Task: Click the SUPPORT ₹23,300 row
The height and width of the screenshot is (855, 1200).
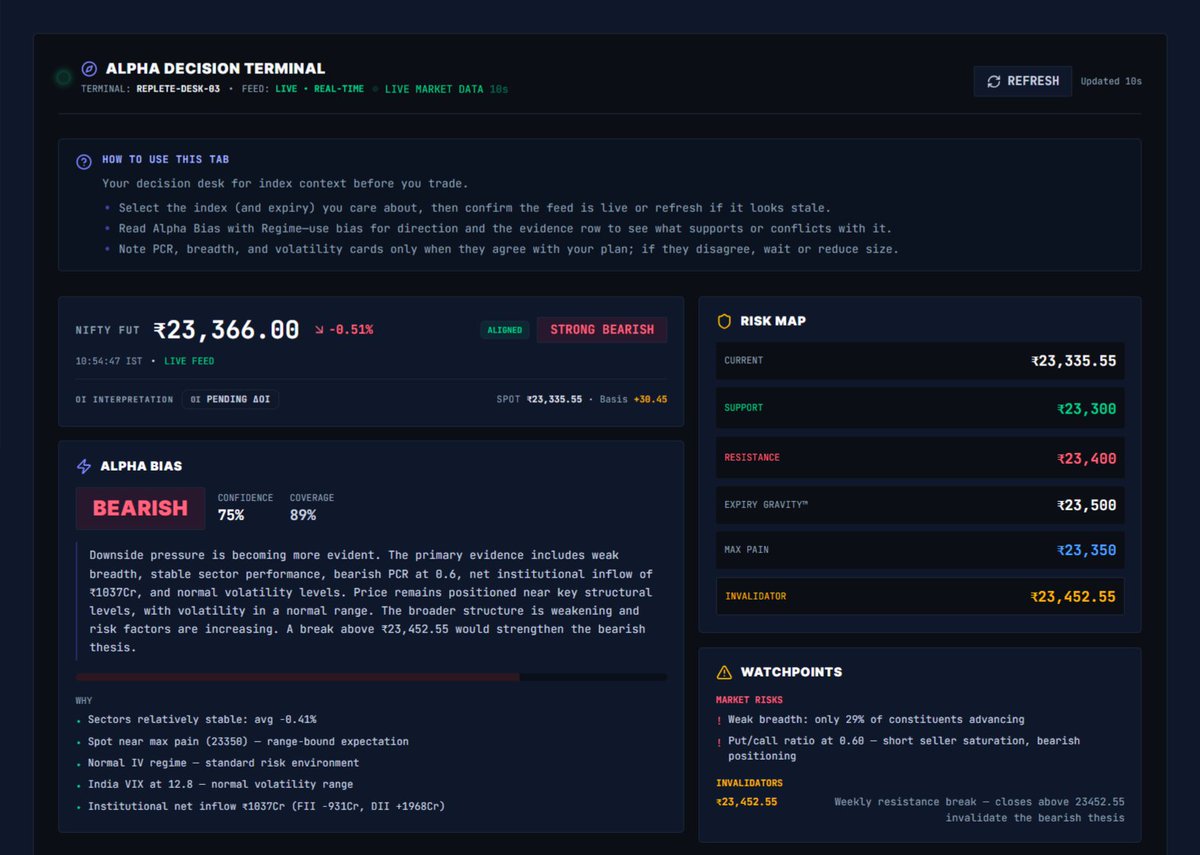Action: tap(920, 408)
